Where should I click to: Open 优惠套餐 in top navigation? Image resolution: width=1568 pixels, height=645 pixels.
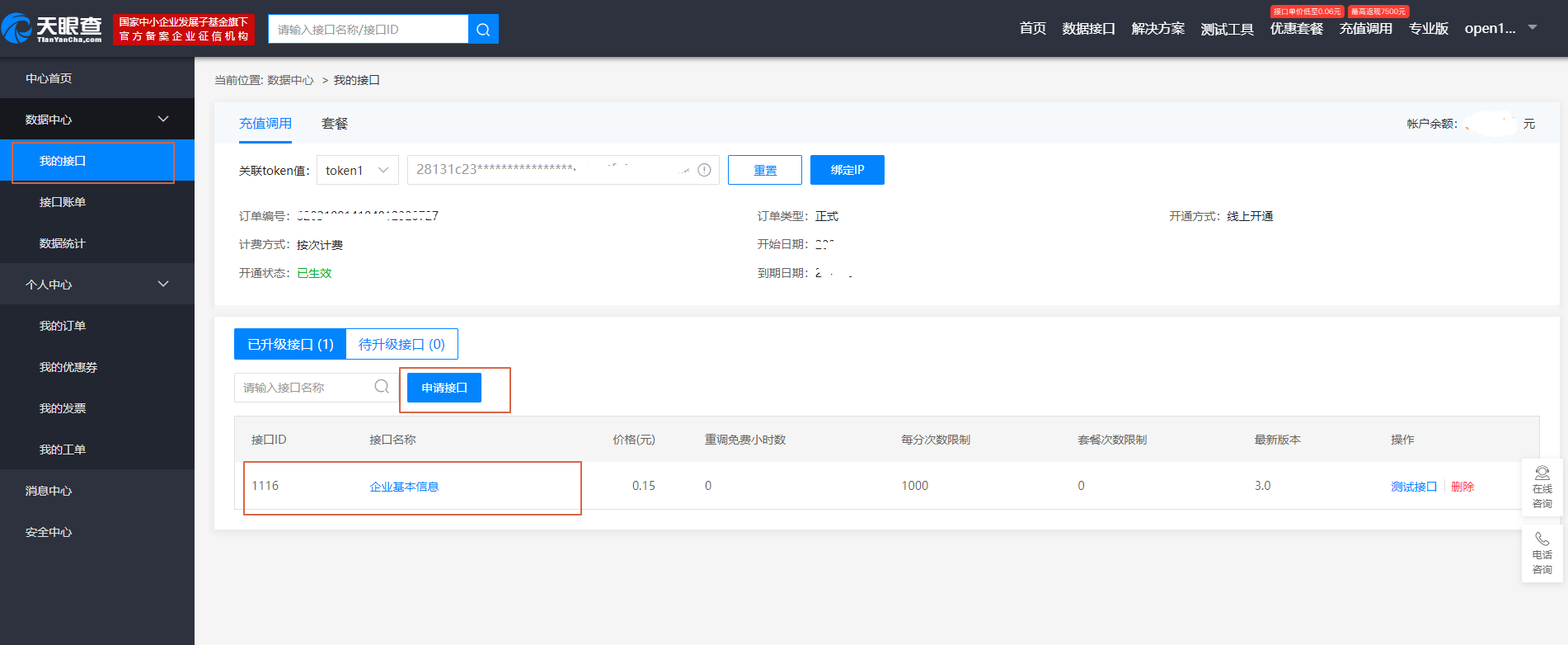pos(1296,29)
